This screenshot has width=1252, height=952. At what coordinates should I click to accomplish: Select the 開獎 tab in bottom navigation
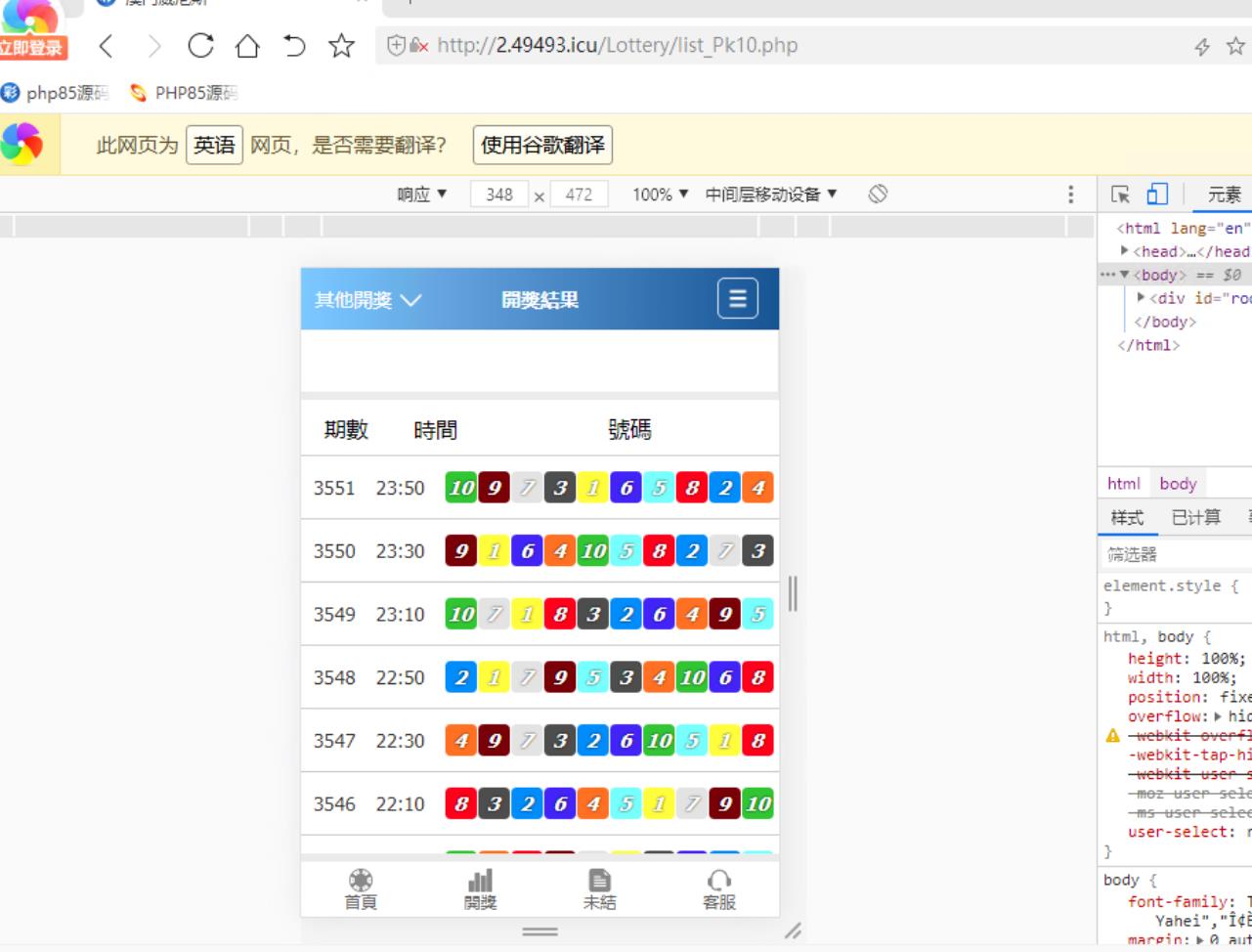click(x=480, y=889)
